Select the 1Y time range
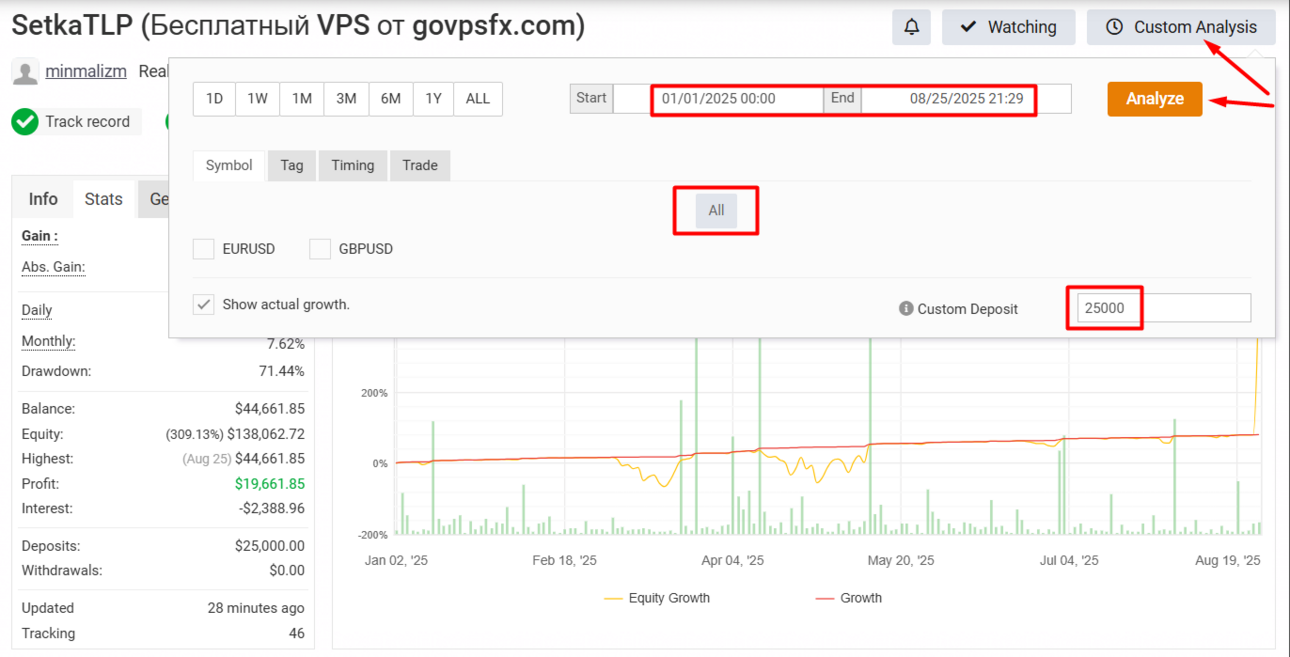 433,99
